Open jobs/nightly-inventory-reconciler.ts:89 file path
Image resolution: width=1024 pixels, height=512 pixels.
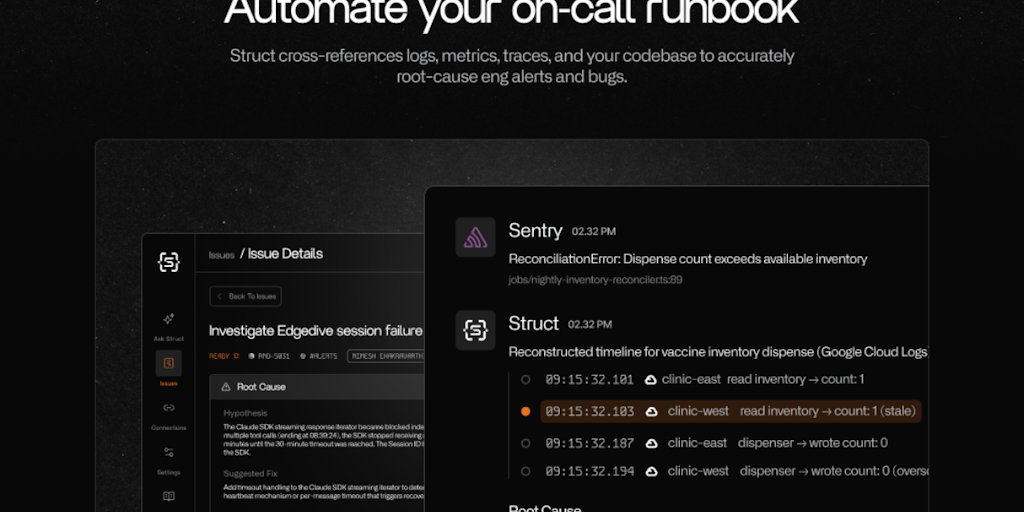tap(596, 280)
